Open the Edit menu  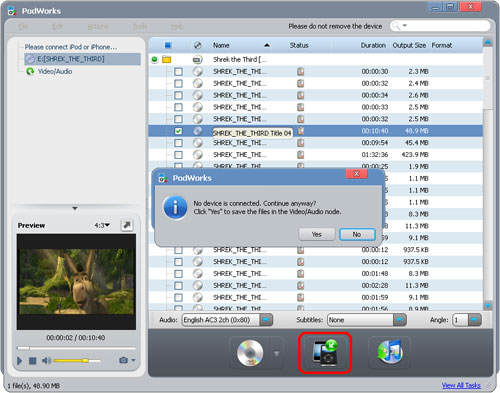(x=57, y=26)
